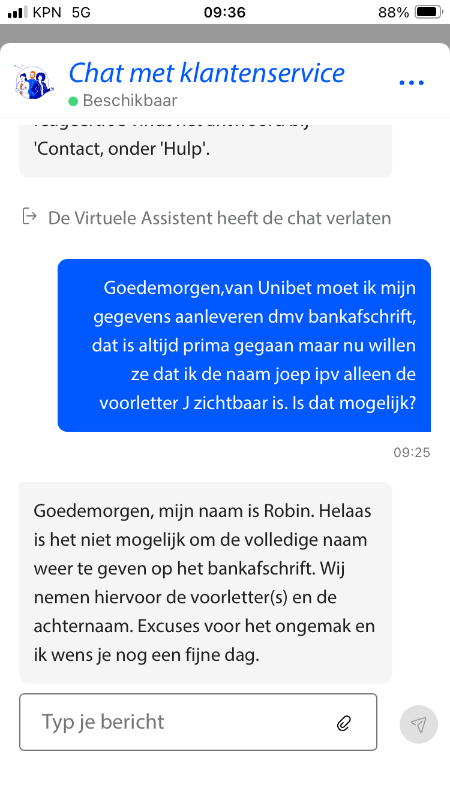
Task: Tap the battery indicator in status bar
Action: click(429, 12)
